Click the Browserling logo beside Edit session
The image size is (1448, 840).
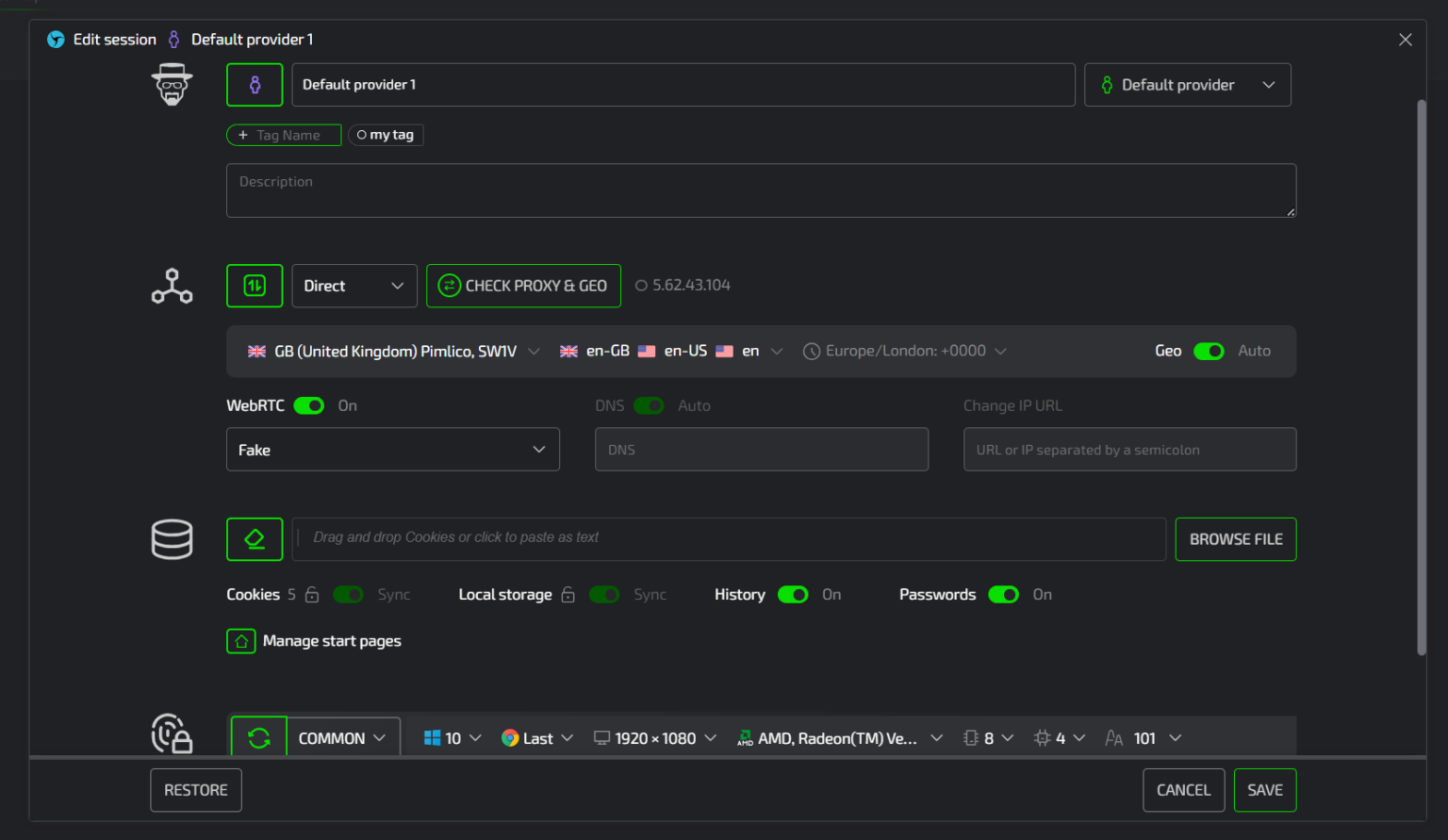56,39
